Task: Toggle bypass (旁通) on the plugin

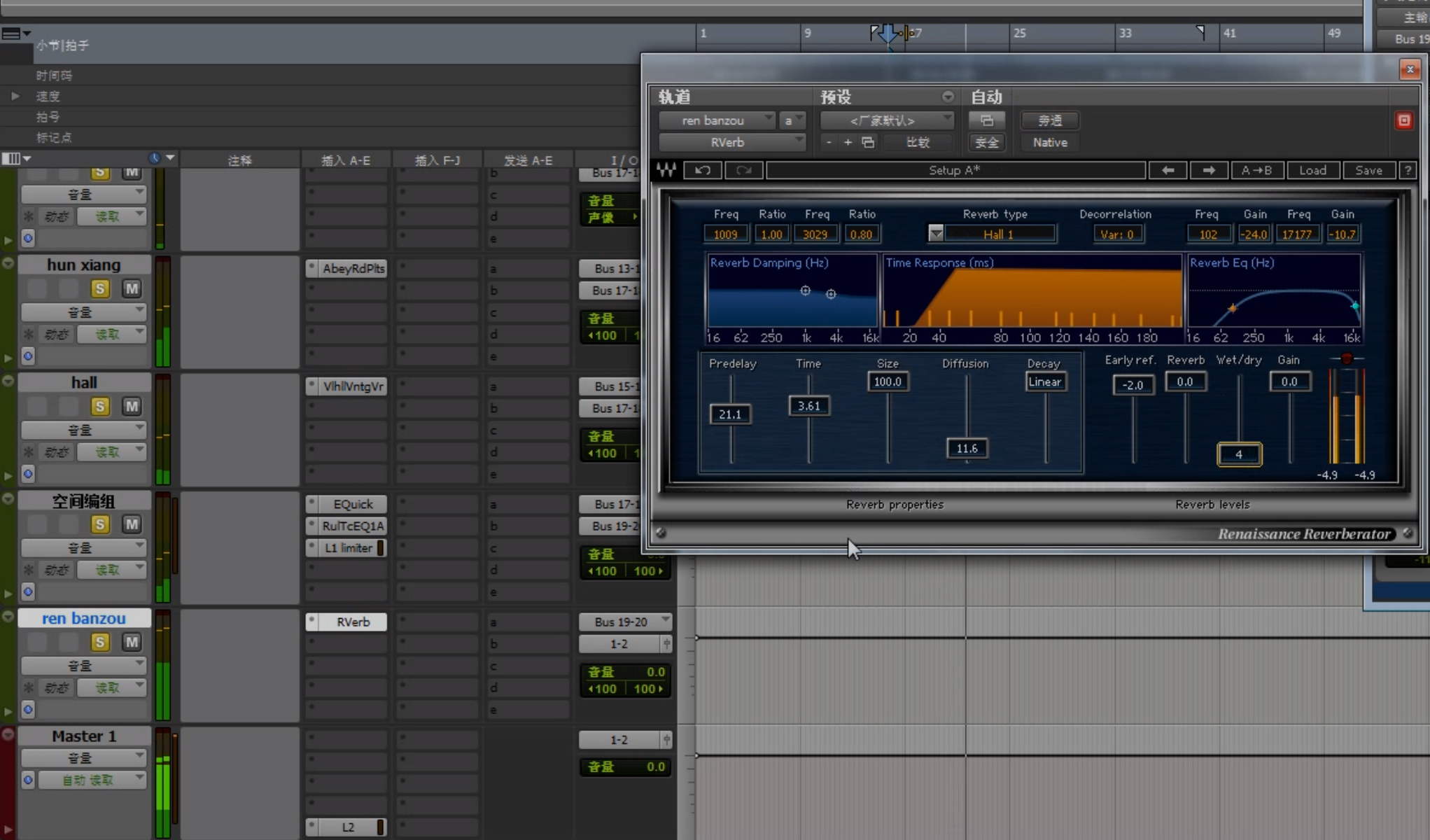Action: [1049, 120]
